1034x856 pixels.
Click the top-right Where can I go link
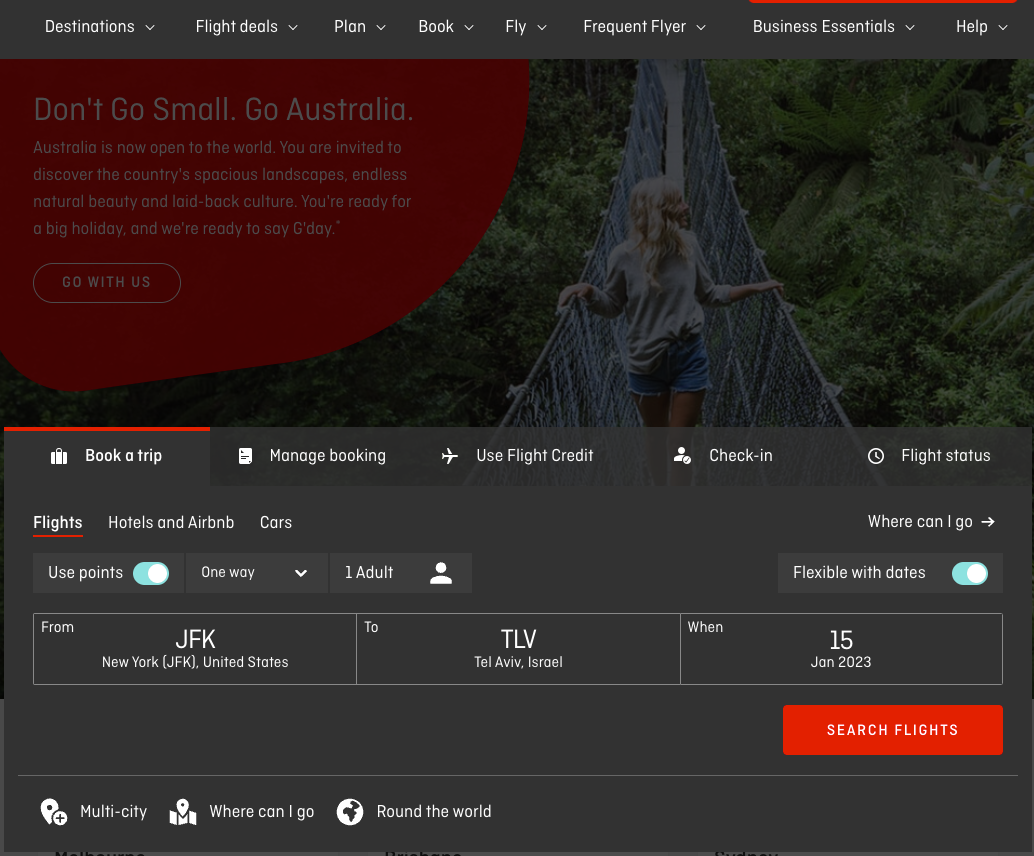[x=931, y=522]
